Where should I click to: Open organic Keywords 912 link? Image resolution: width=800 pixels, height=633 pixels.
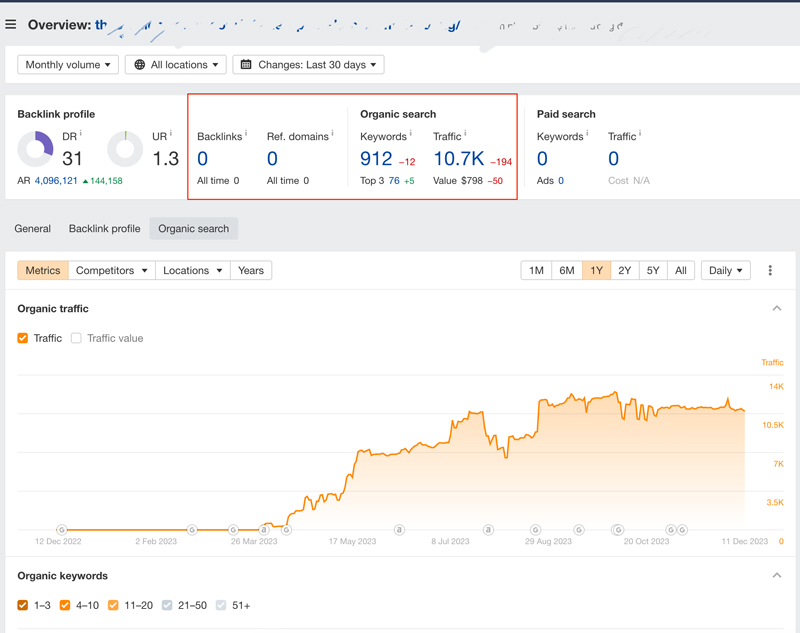pos(376,159)
